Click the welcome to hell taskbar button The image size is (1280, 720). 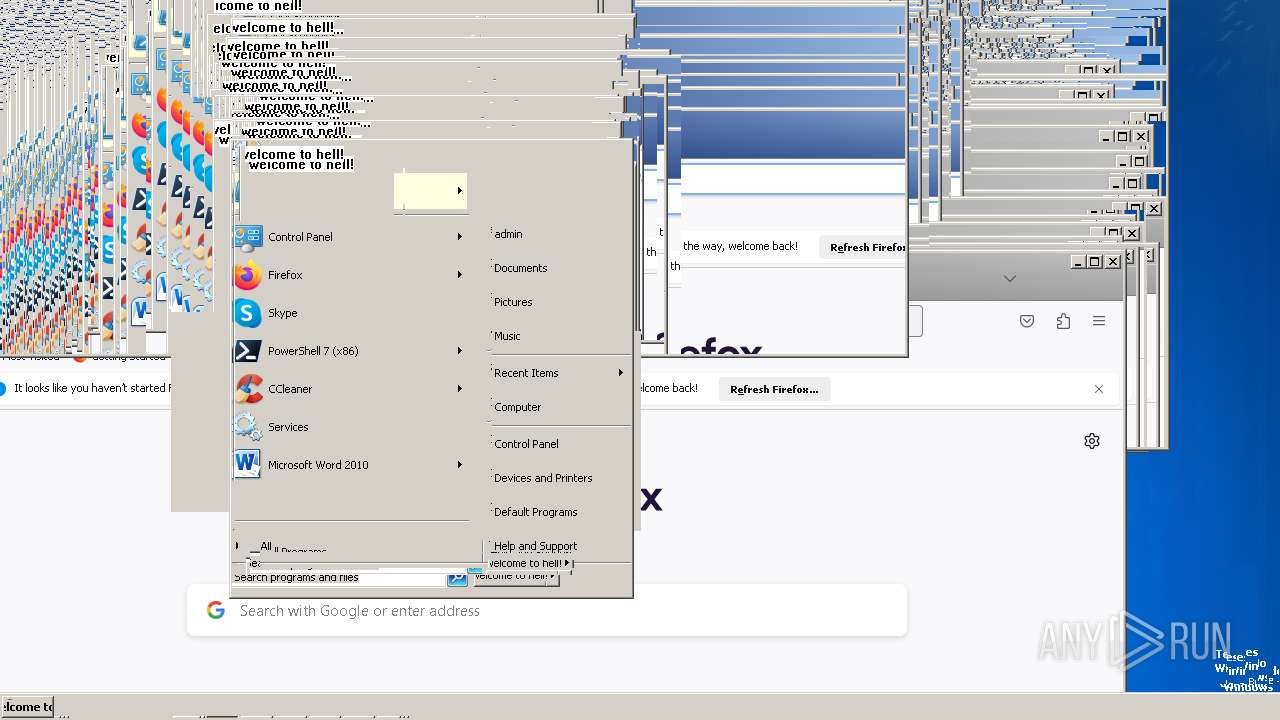tap(28, 706)
